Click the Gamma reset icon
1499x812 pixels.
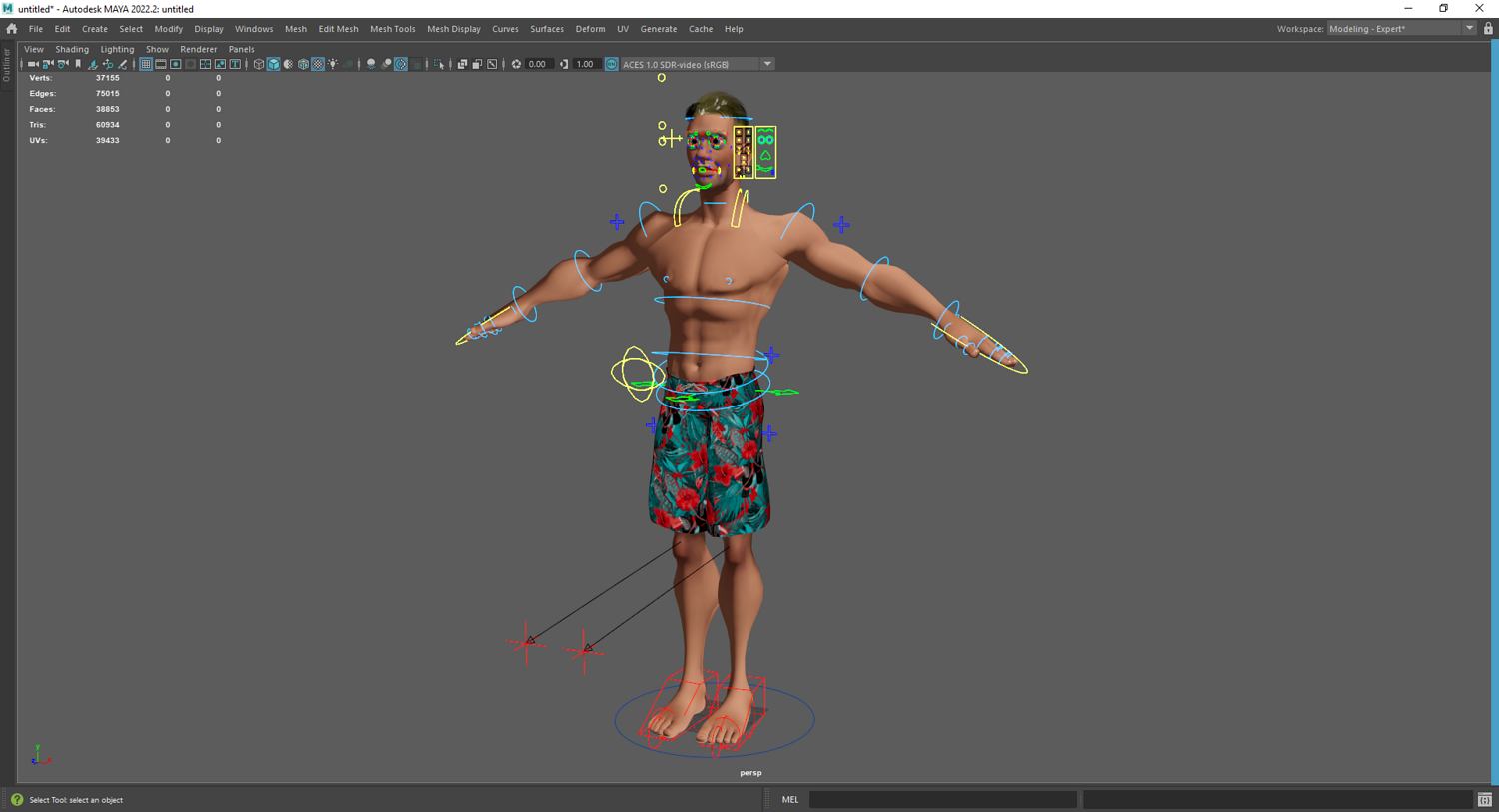564,64
